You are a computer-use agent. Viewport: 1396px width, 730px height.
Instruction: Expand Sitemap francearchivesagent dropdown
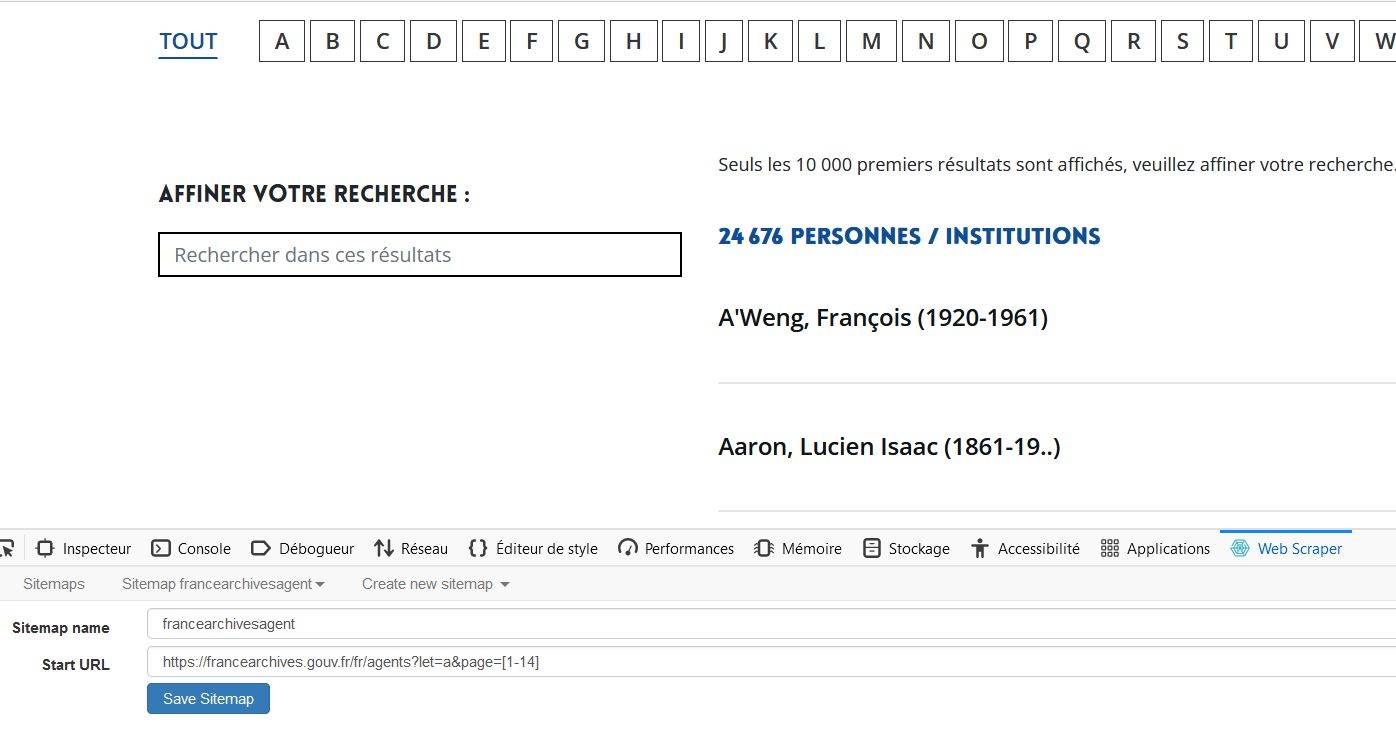click(224, 584)
